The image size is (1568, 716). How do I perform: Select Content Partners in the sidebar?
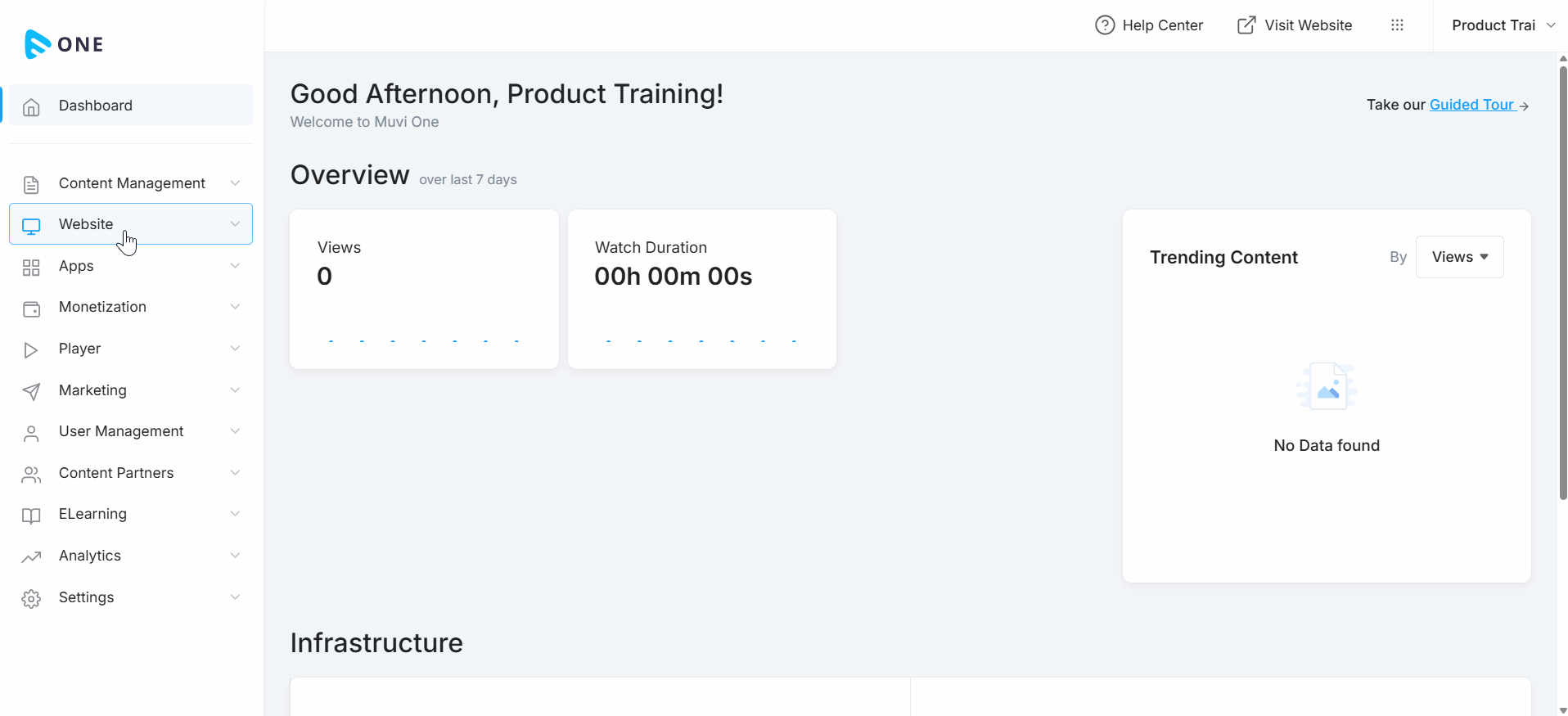[x=116, y=473]
